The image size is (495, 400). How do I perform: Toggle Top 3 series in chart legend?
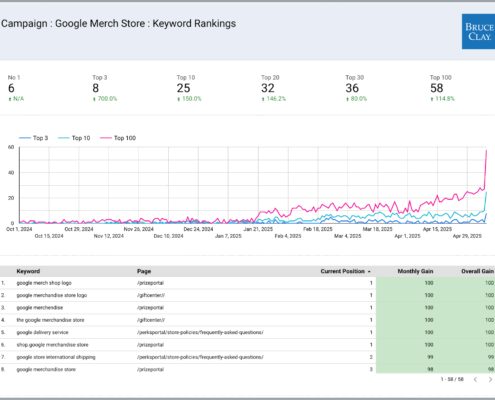[34, 138]
